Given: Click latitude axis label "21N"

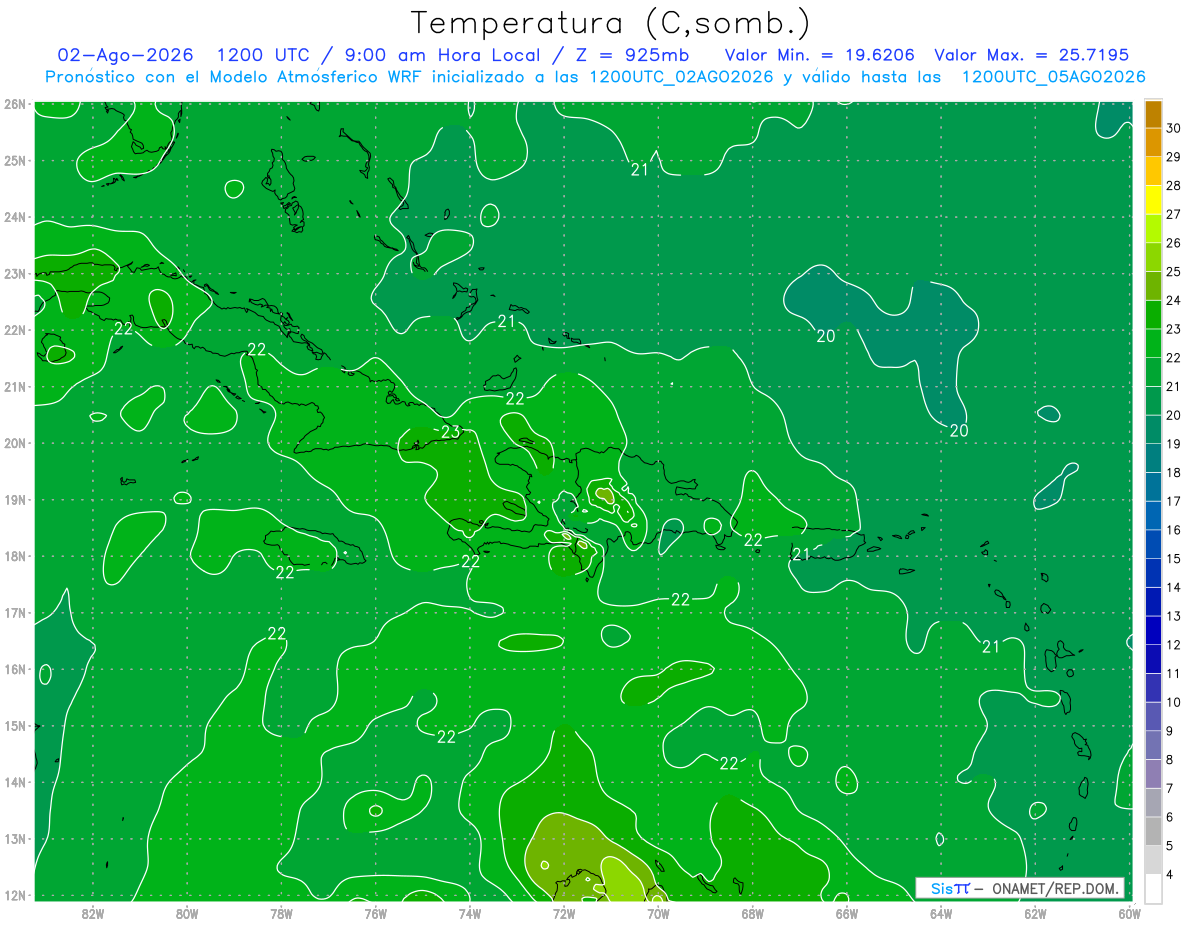Looking at the screenshot, I should (14, 386).
